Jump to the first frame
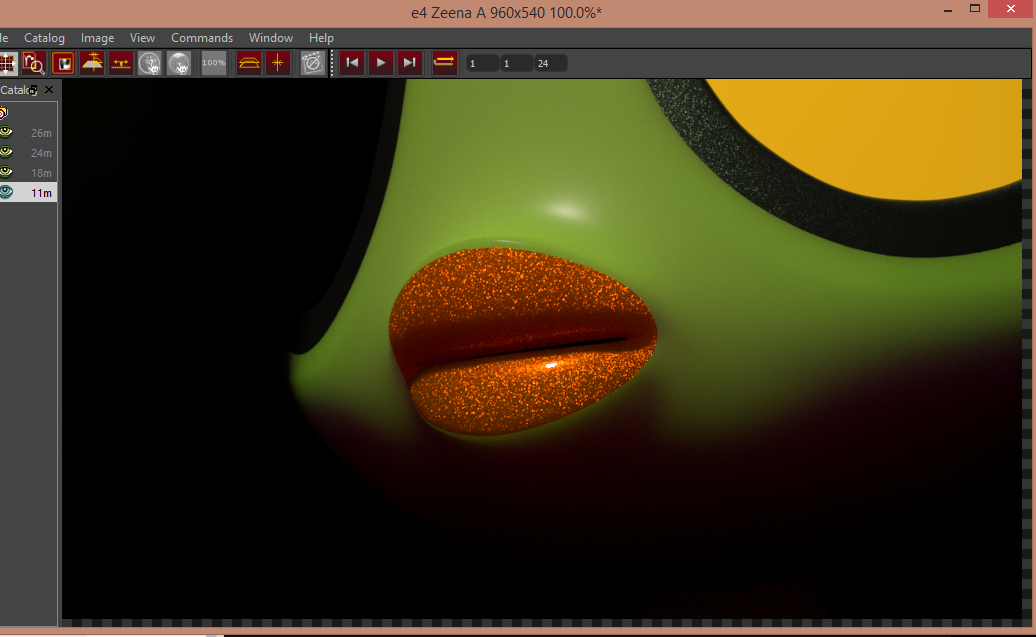The width and height of the screenshot is (1036, 637). (352, 63)
